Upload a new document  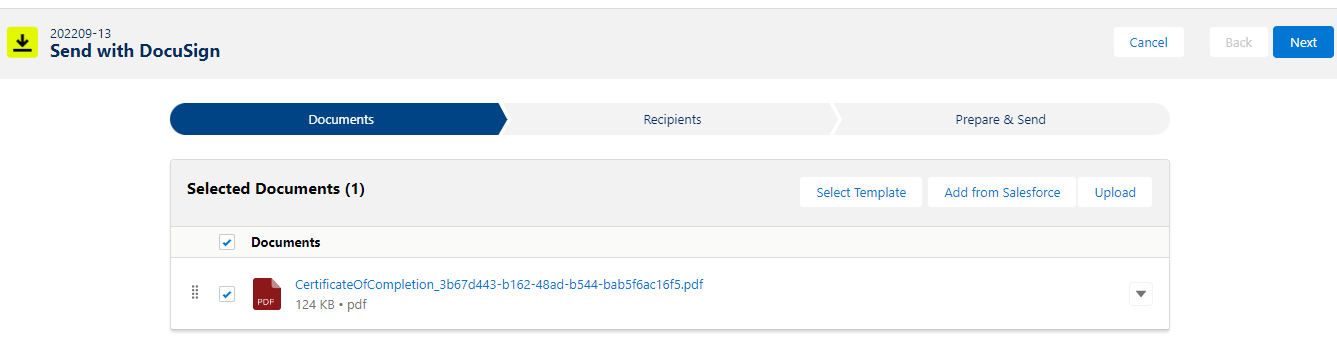click(x=1115, y=192)
